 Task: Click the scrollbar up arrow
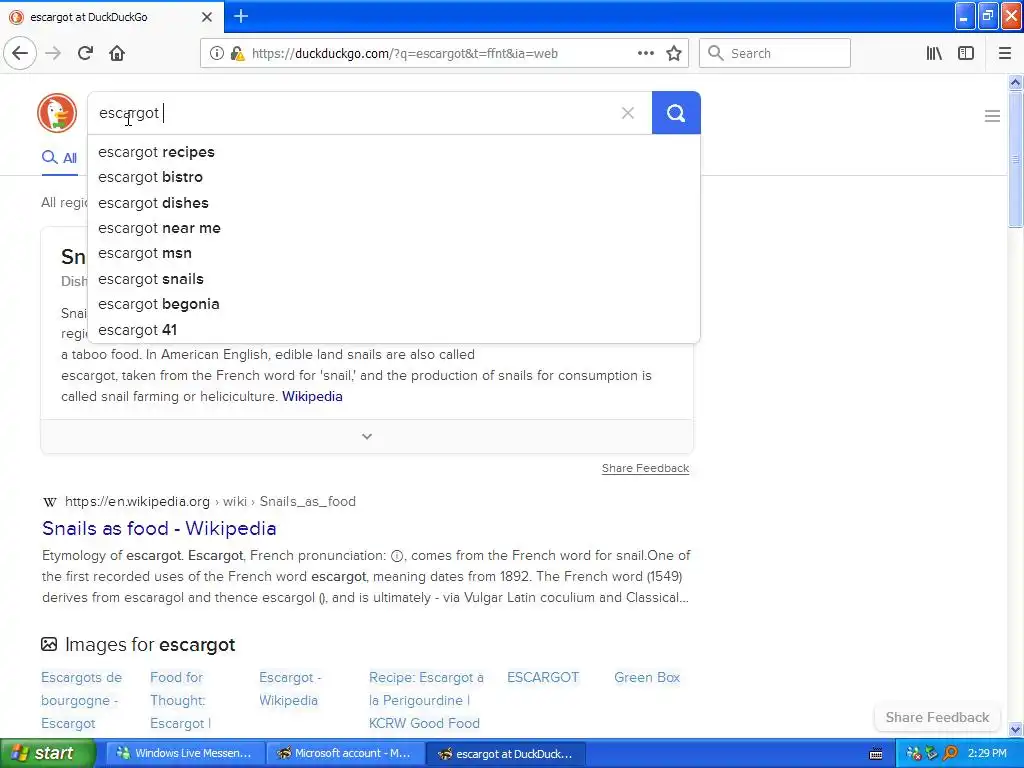(x=1015, y=82)
